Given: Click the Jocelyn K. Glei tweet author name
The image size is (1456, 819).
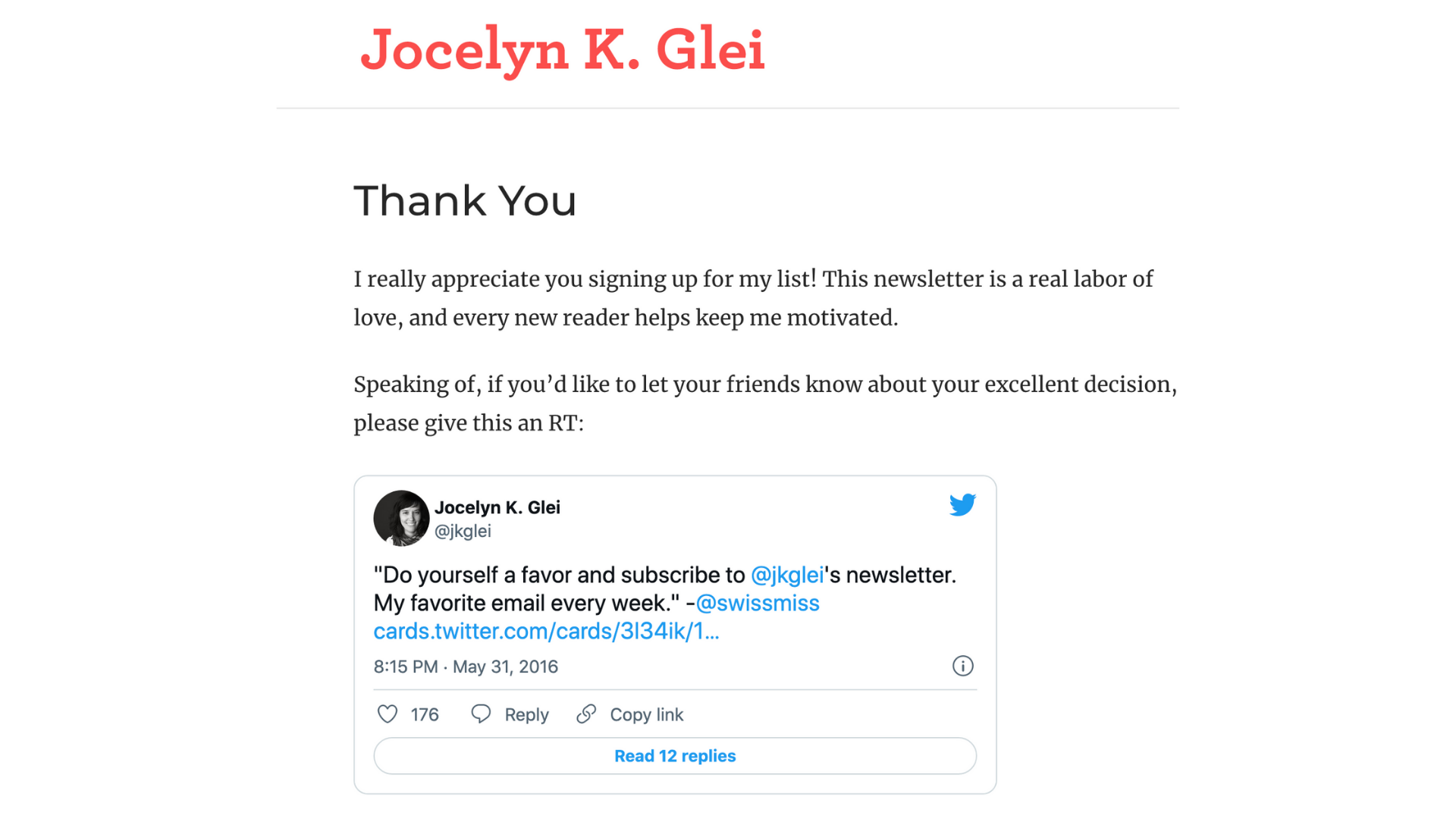Looking at the screenshot, I should click(497, 507).
